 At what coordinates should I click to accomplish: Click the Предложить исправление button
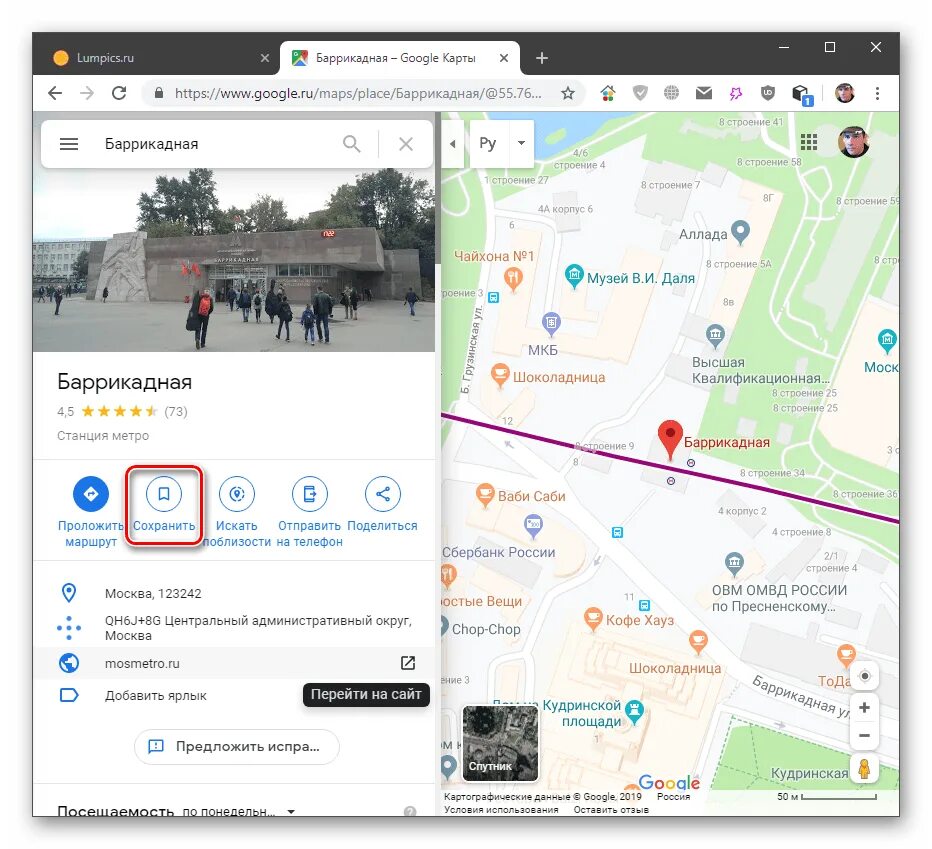237,747
